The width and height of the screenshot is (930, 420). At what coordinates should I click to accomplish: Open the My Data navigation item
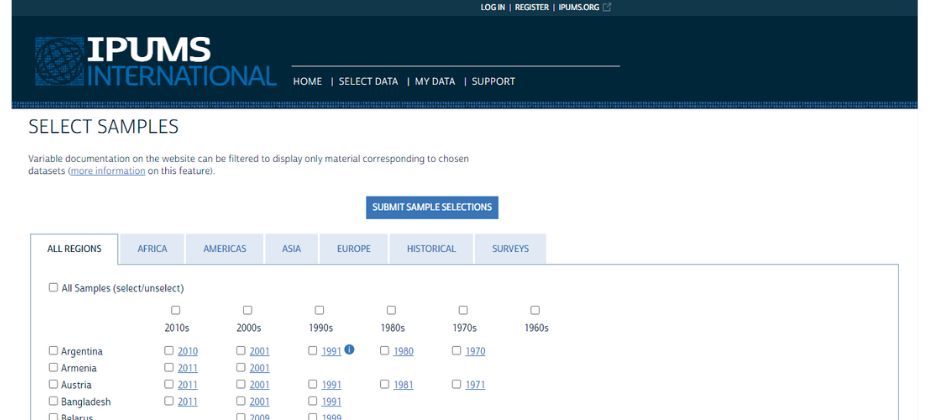pyautogui.click(x=435, y=82)
